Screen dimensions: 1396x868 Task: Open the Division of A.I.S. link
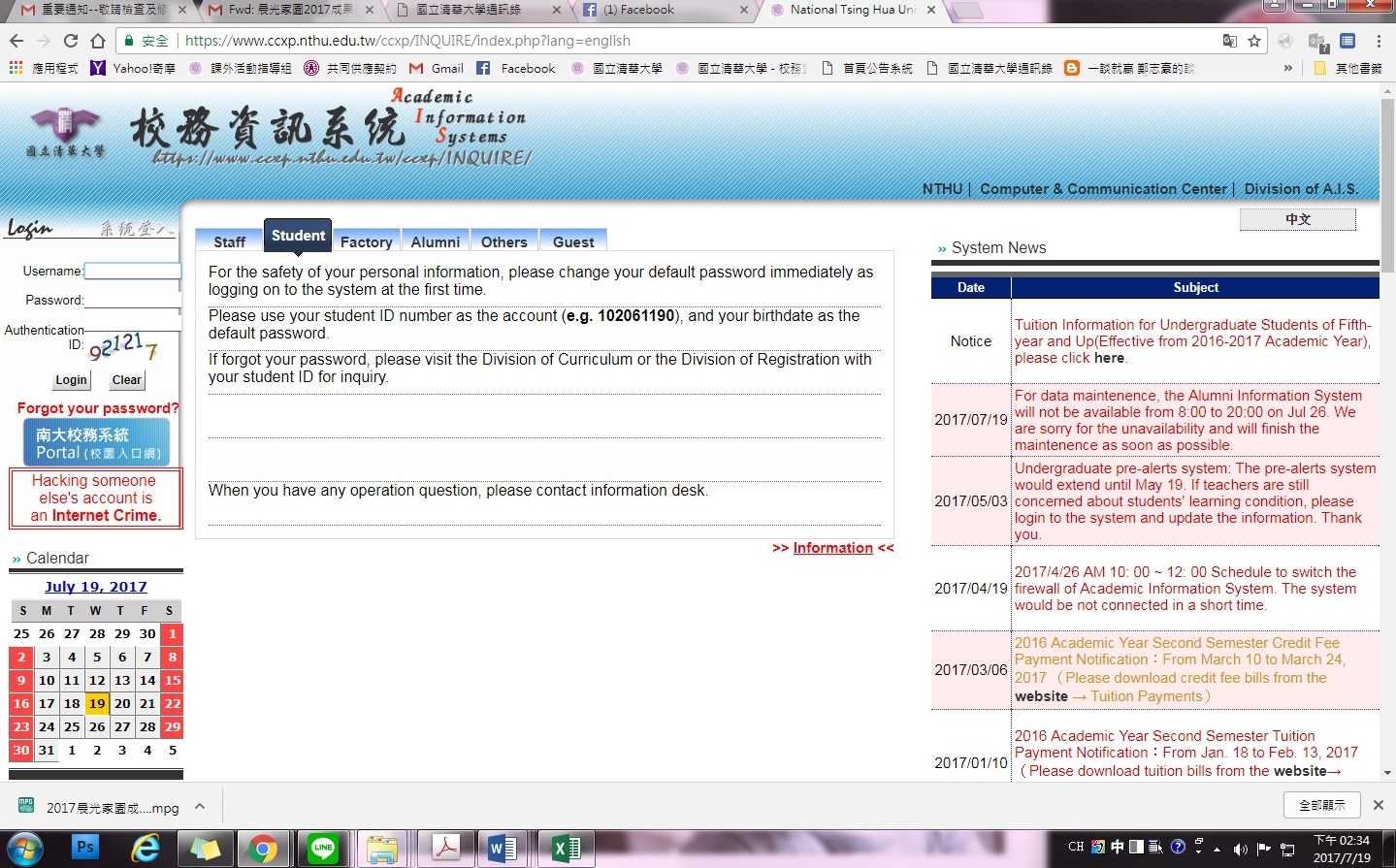coord(1301,189)
